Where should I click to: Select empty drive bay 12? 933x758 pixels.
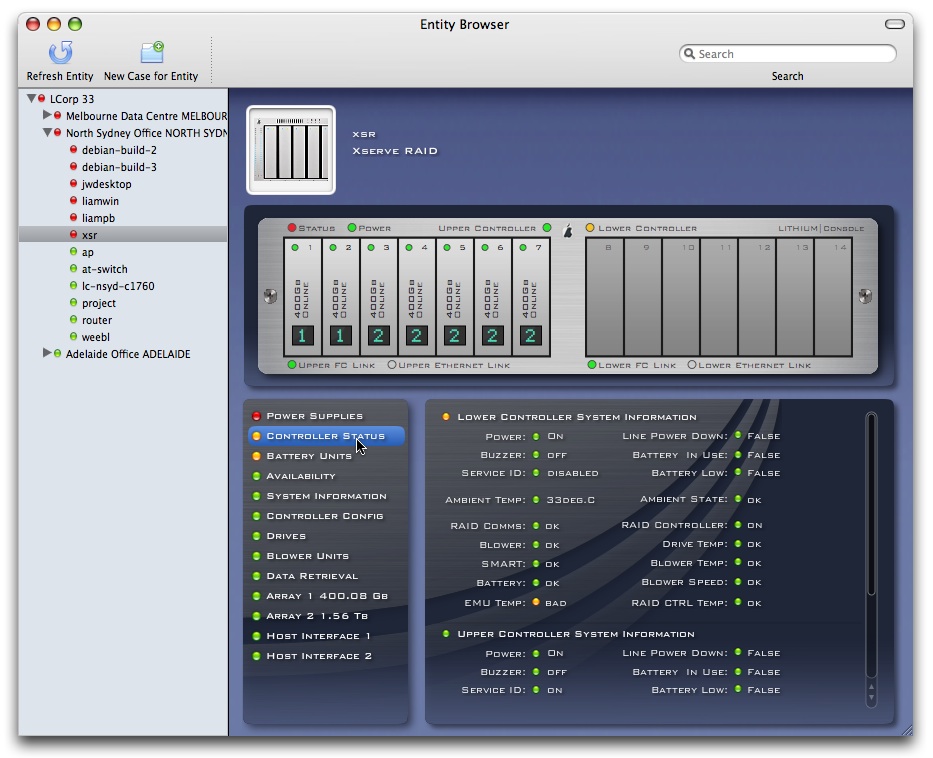coord(757,297)
